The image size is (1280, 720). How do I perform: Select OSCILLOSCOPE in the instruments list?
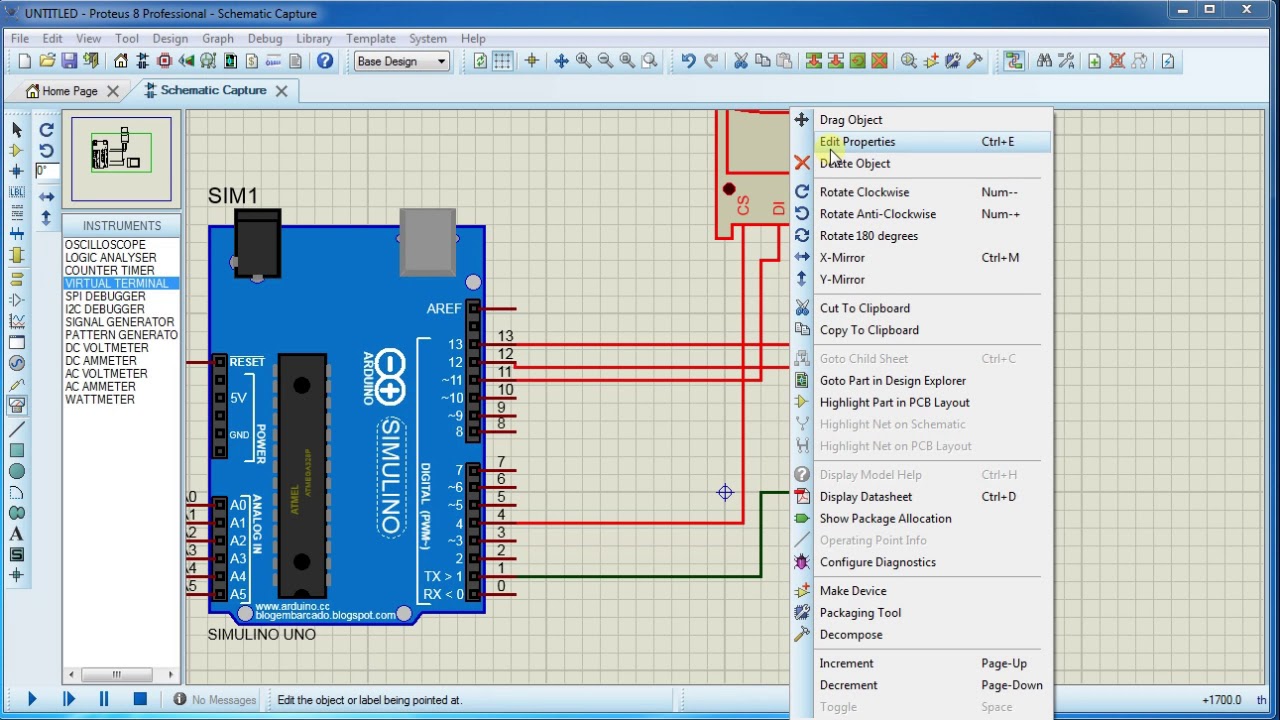tap(105, 245)
